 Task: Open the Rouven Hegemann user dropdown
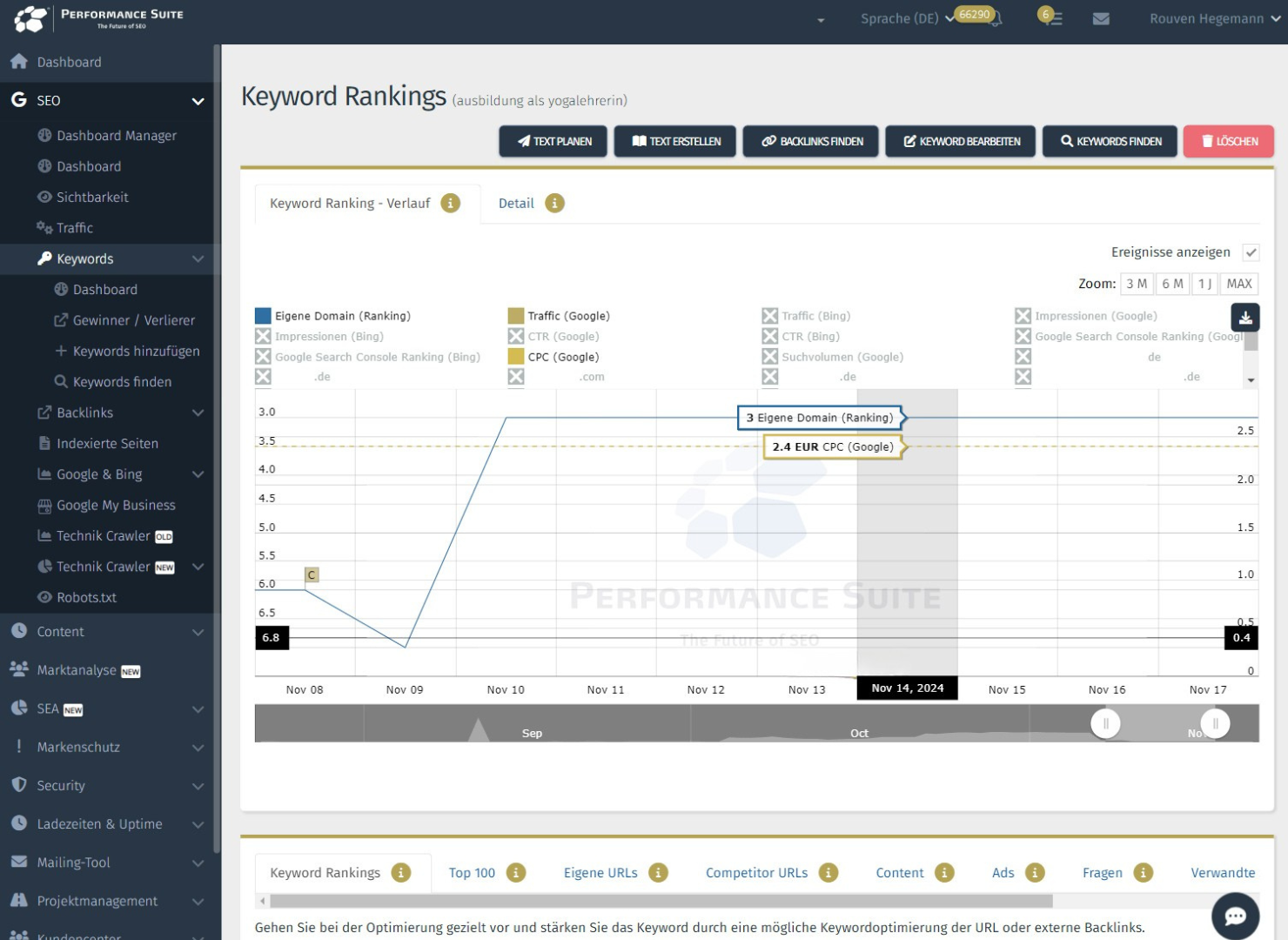1214,18
